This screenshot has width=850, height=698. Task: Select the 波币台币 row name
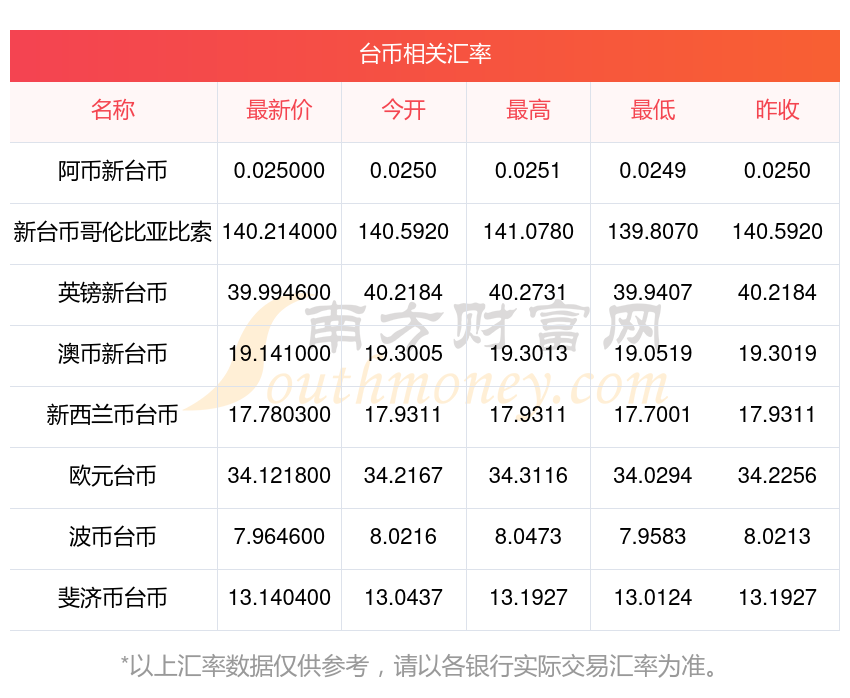tap(113, 537)
